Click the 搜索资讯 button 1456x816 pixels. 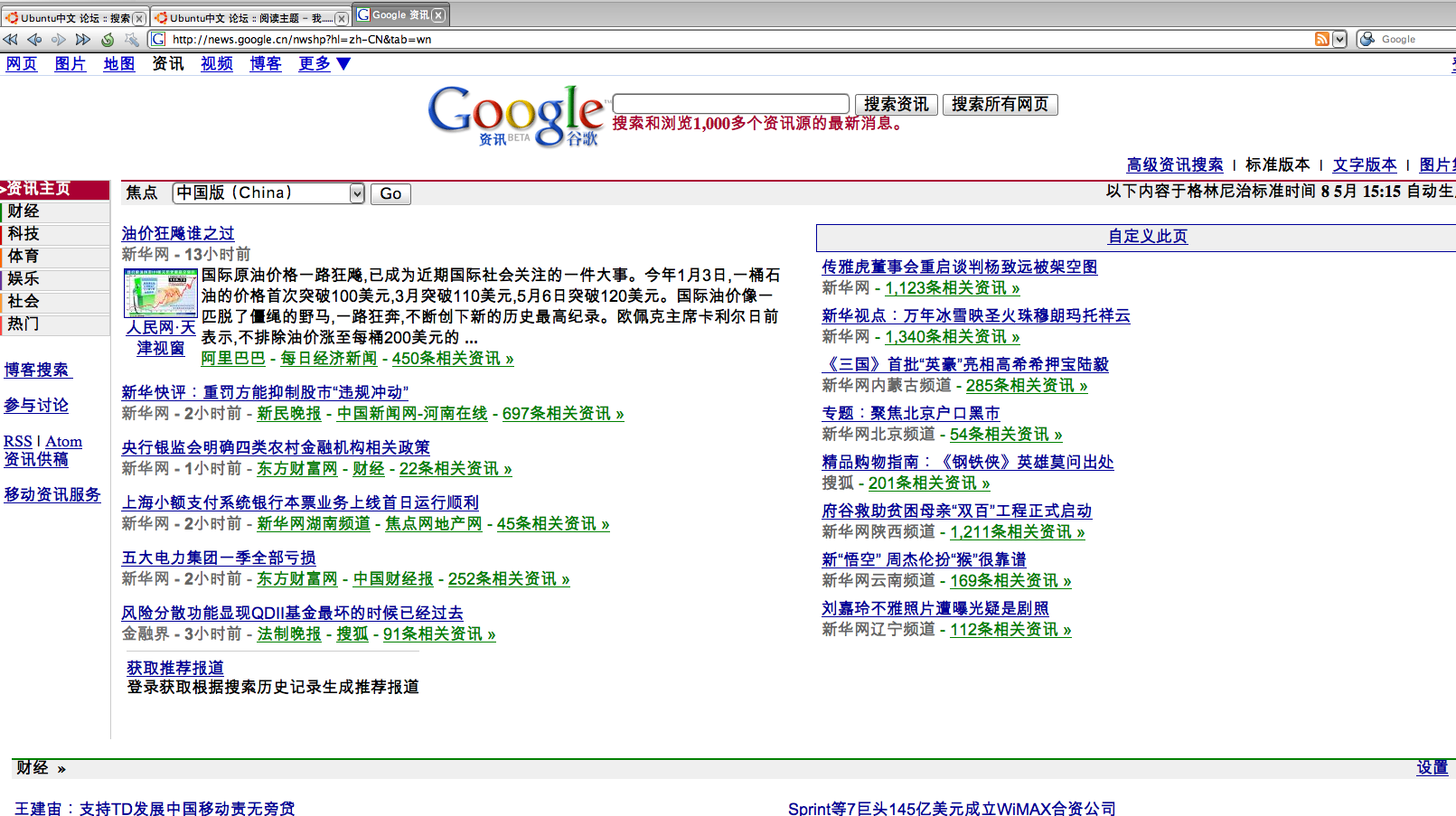pos(896,104)
